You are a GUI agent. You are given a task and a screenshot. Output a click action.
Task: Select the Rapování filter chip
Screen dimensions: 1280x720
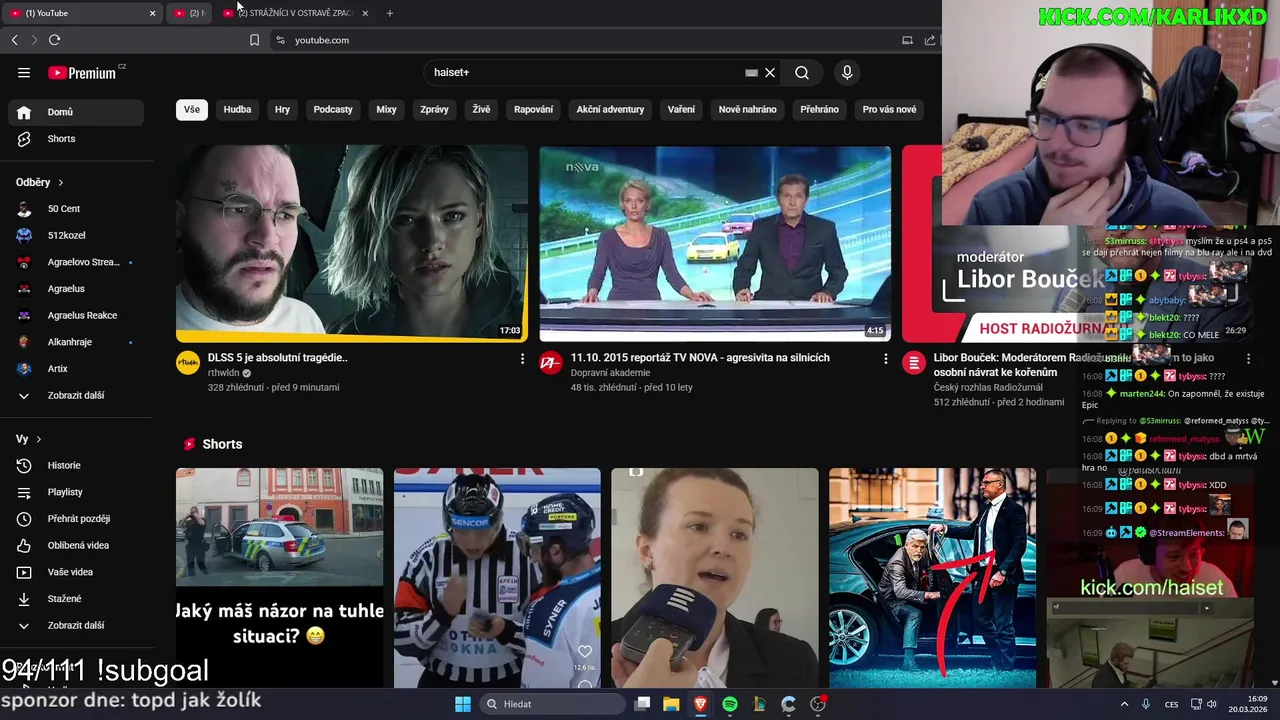coord(533,110)
